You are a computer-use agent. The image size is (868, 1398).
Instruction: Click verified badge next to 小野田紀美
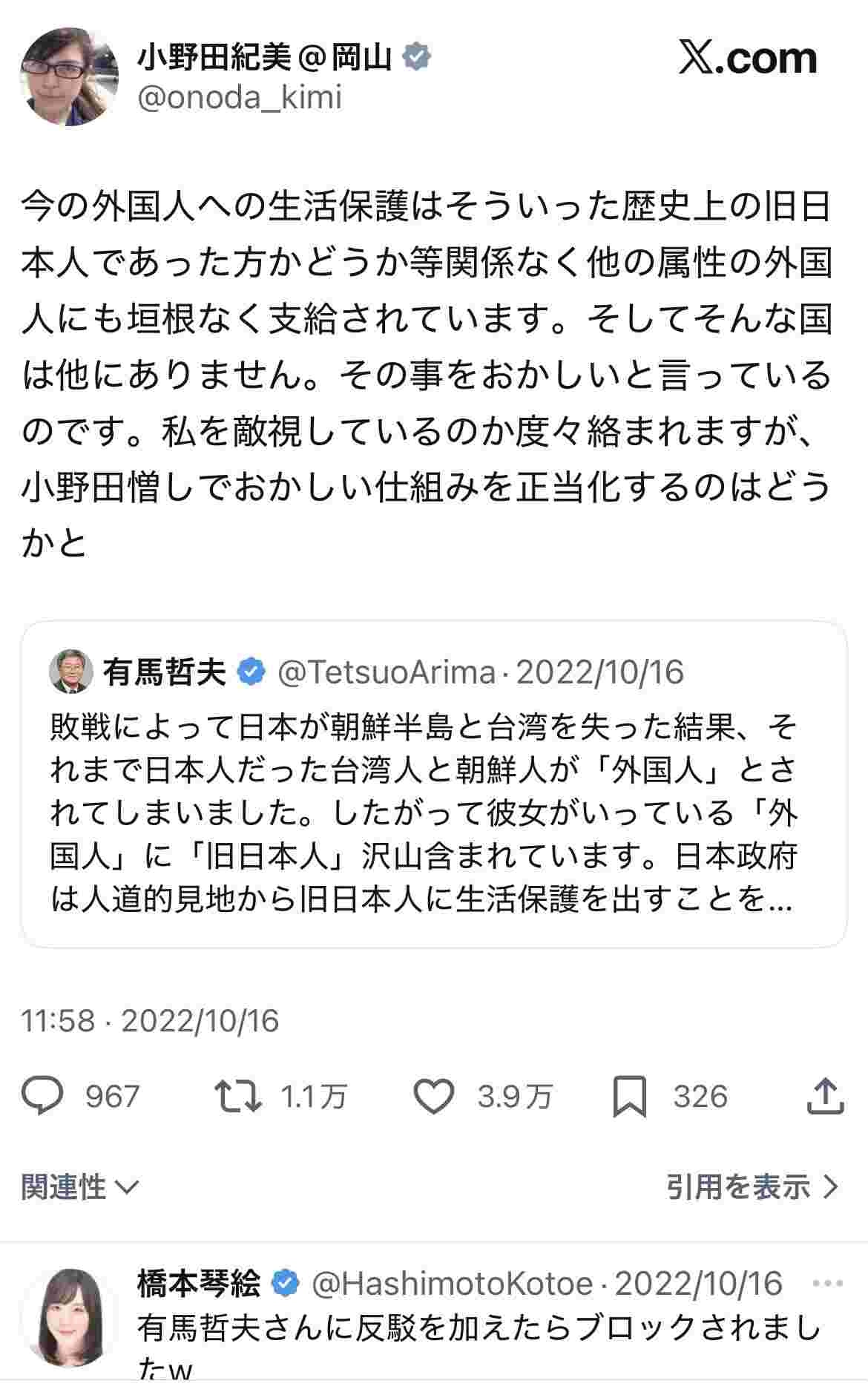(x=417, y=58)
